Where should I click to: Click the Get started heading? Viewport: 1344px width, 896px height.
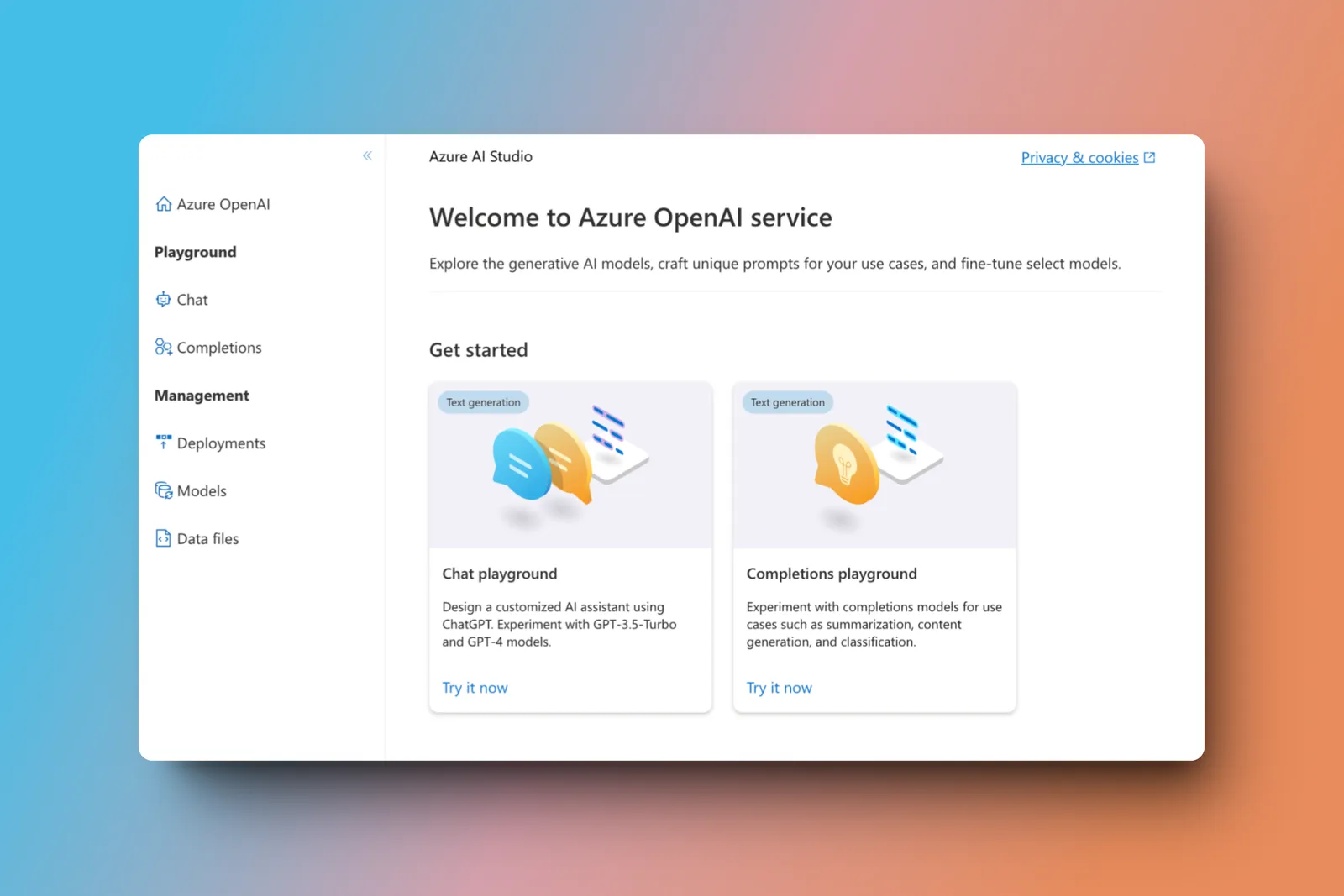(x=479, y=350)
